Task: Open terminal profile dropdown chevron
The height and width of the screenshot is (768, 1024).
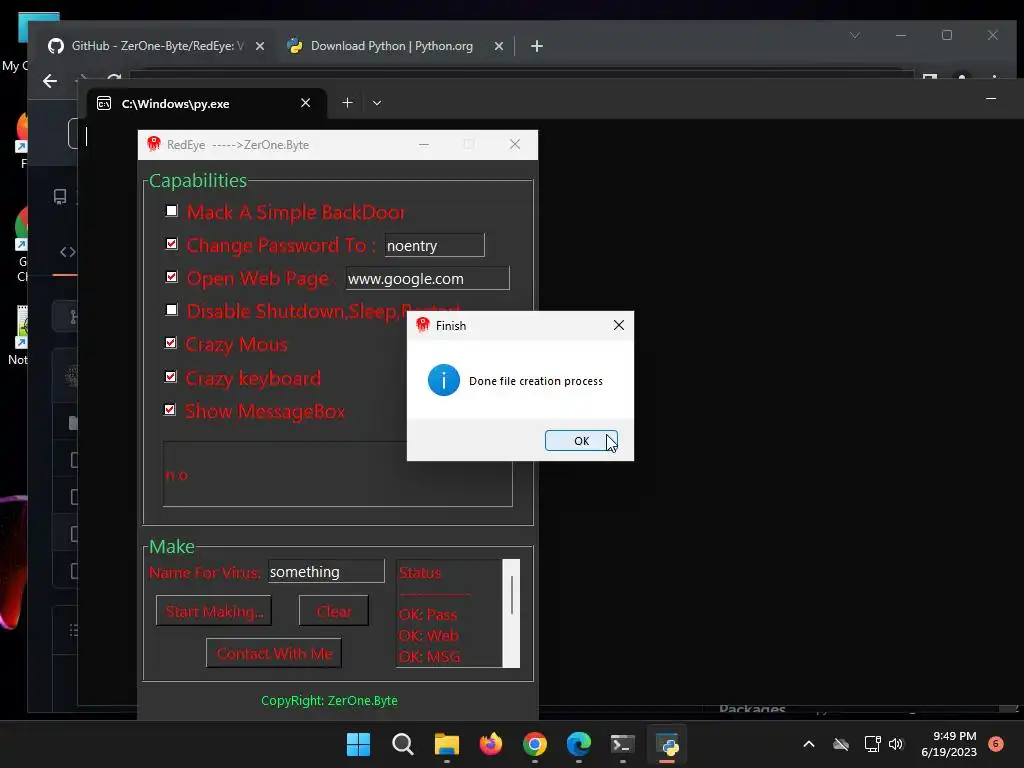Action: [x=377, y=103]
